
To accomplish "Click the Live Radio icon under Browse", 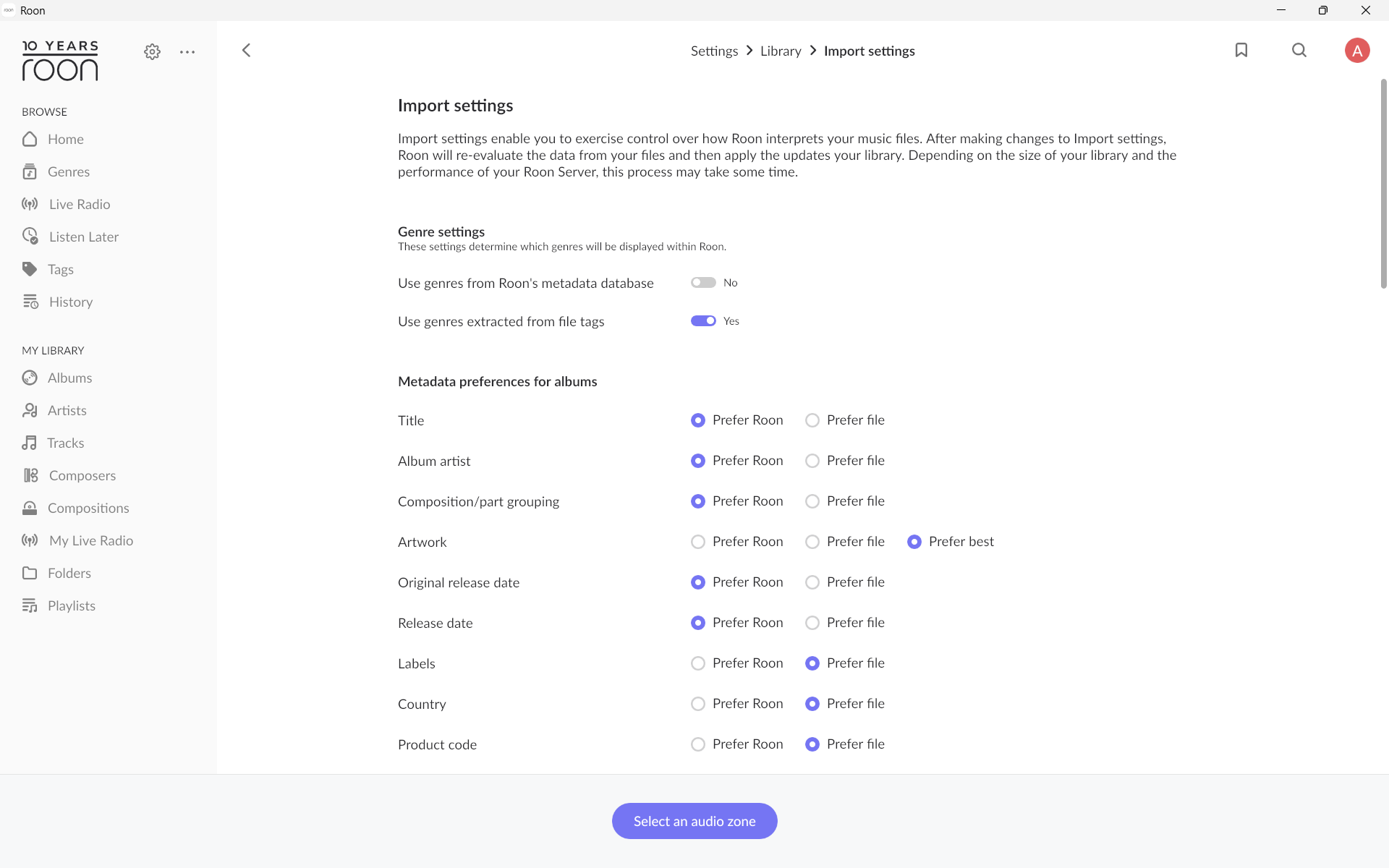I will [x=30, y=204].
